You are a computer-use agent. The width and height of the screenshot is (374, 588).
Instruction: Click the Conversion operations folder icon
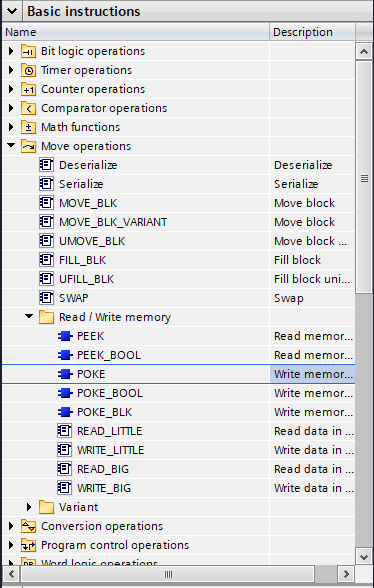pyautogui.click(x=29, y=526)
